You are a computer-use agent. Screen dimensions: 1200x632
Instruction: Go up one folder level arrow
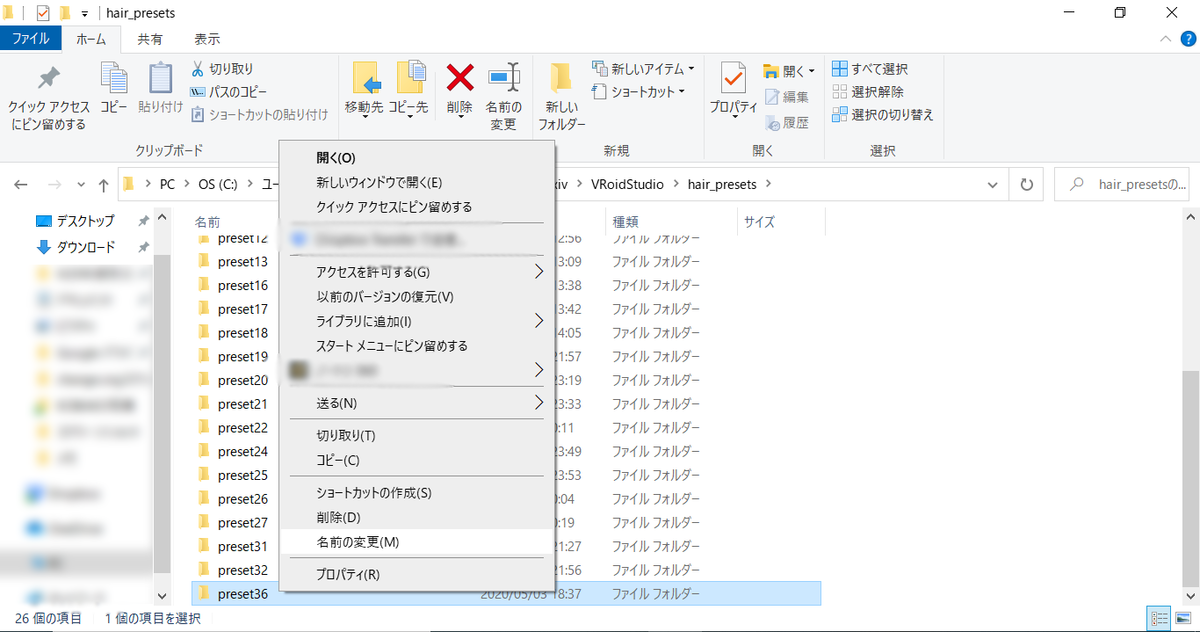tap(103, 185)
